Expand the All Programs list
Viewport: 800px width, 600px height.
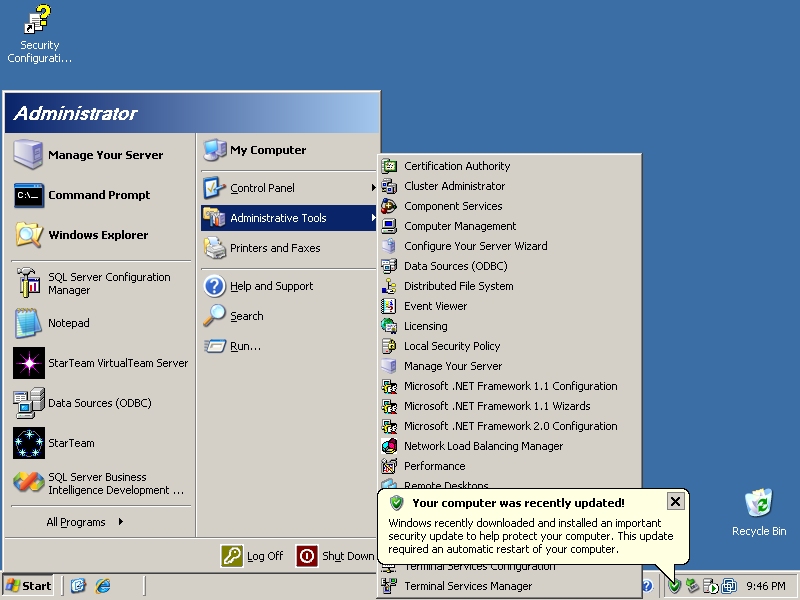point(85,521)
